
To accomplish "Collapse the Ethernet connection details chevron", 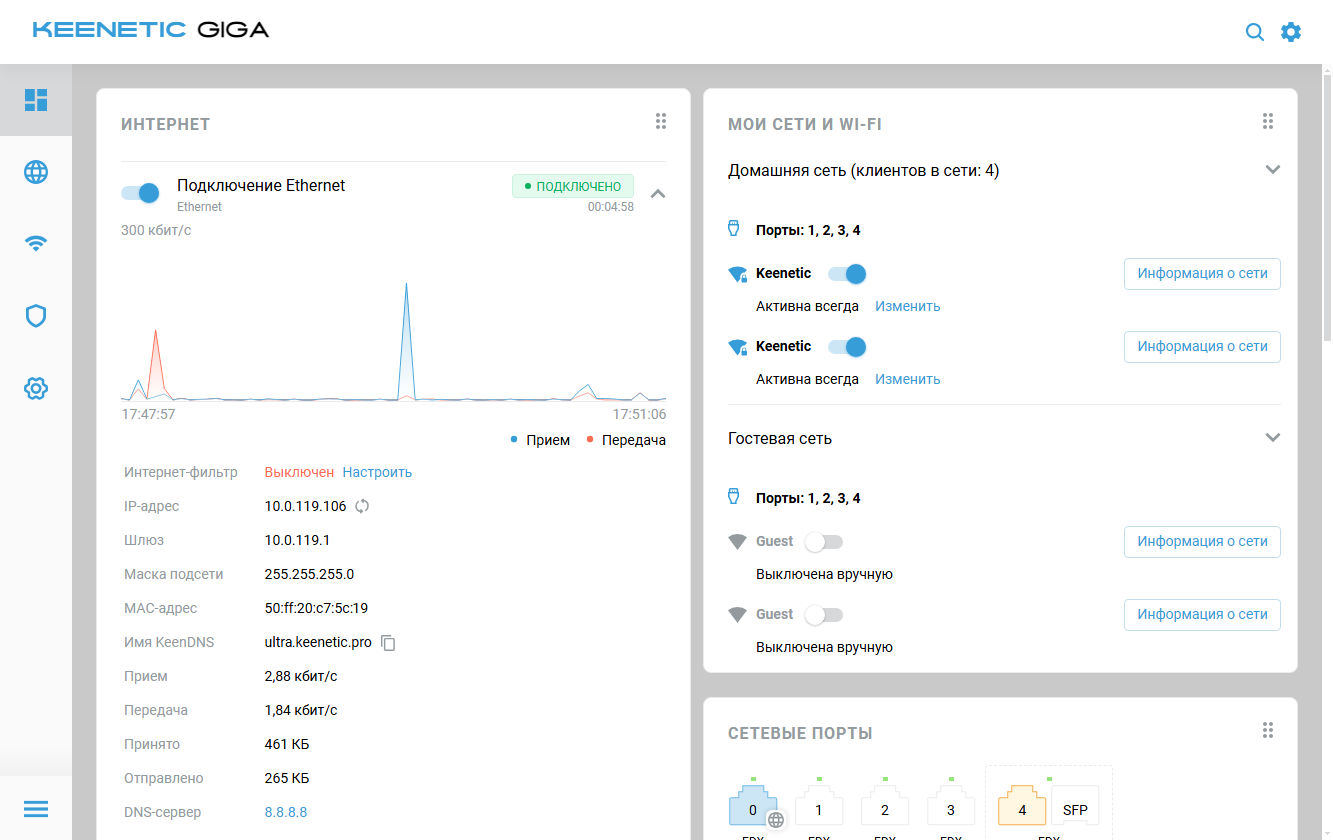I will pos(658,194).
